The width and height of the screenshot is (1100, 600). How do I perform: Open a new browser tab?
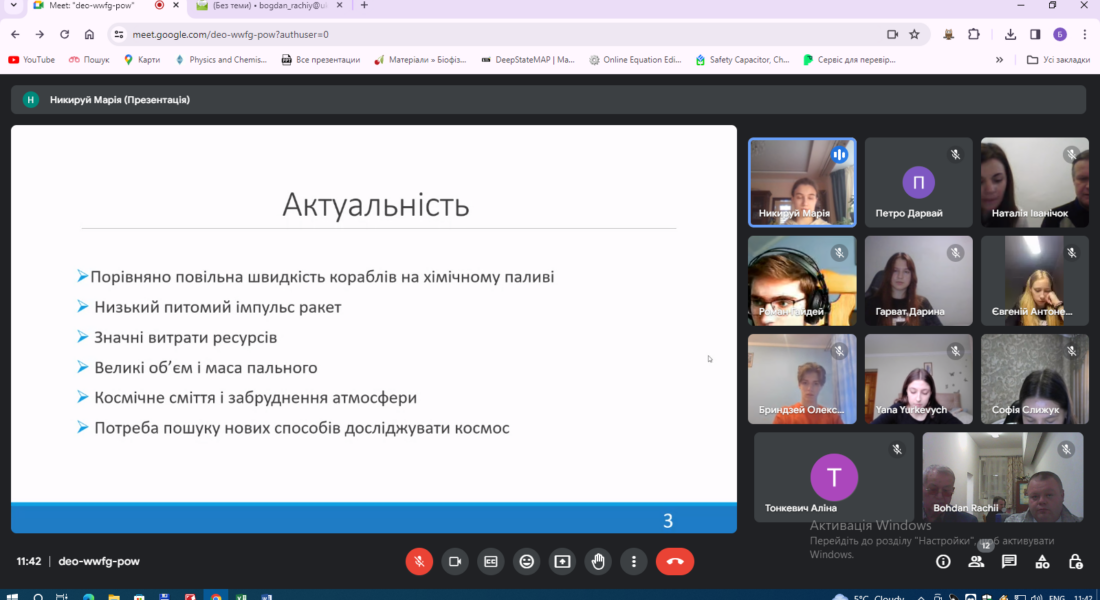click(364, 6)
